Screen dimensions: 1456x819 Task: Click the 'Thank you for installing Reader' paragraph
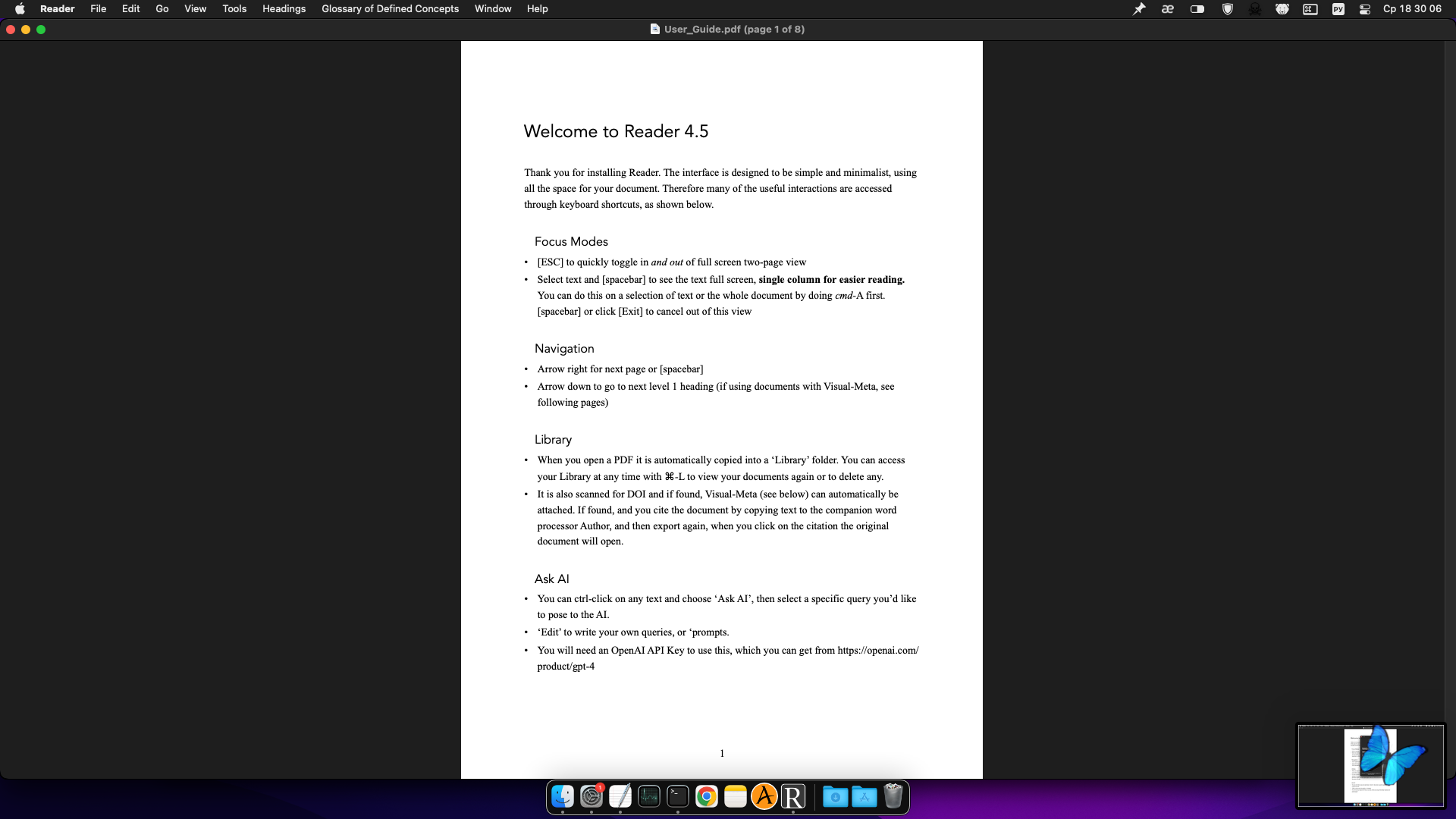(x=720, y=188)
